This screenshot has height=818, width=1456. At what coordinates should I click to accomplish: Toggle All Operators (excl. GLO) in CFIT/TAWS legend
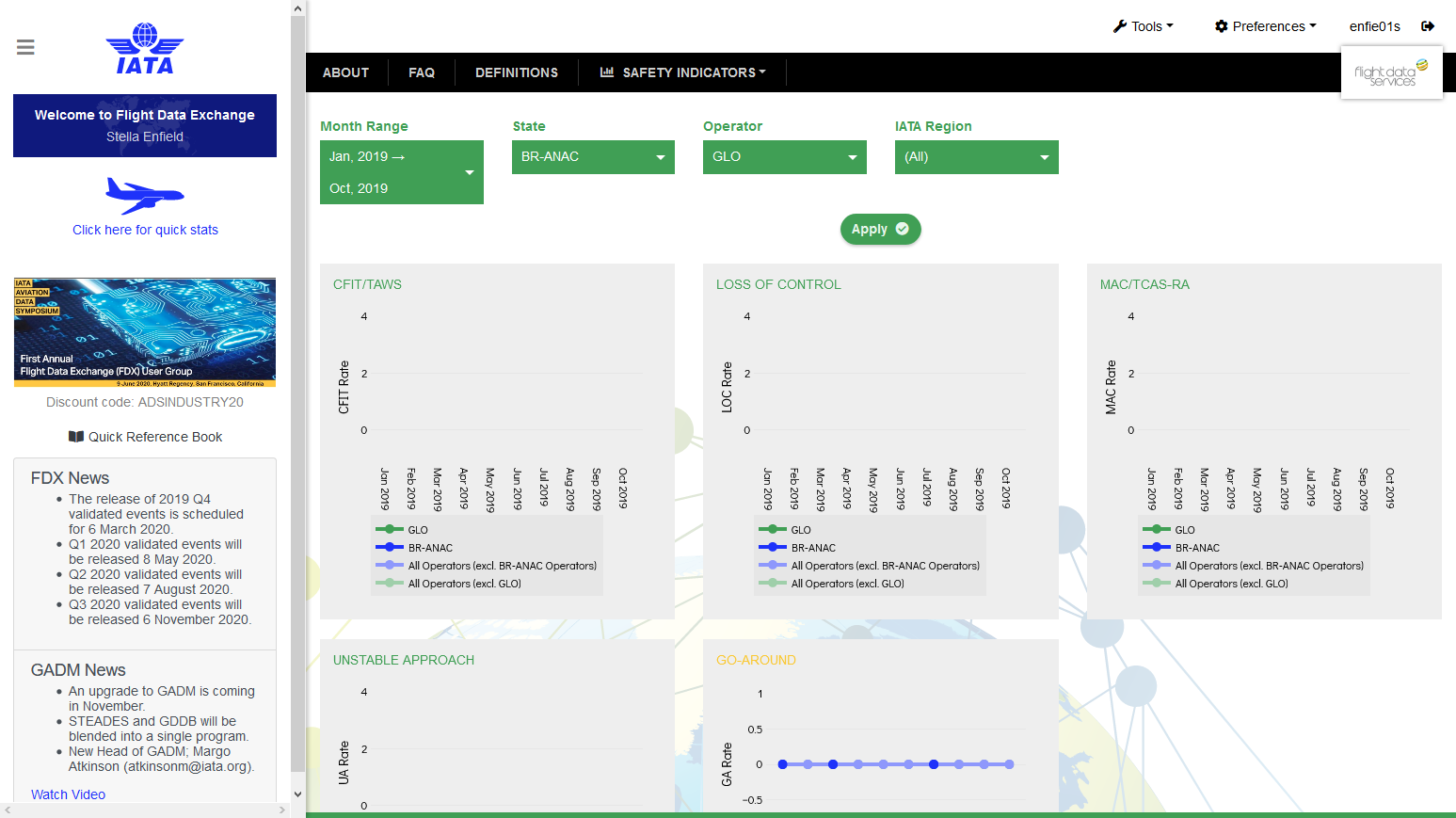point(448,584)
